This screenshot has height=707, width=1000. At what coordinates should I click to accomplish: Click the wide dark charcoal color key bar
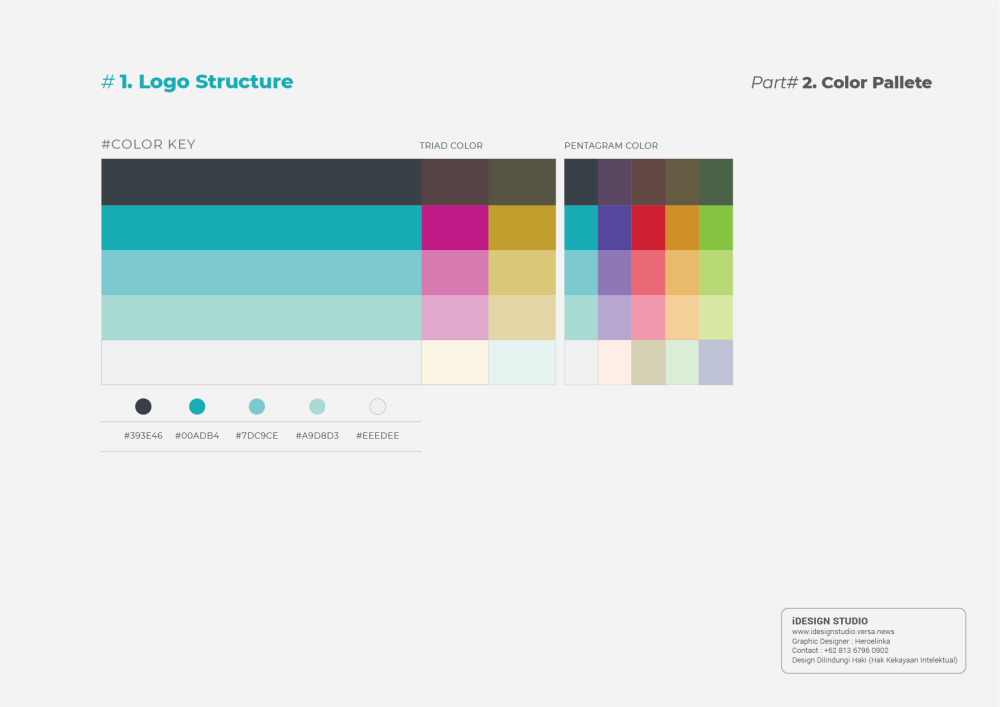point(260,181)
